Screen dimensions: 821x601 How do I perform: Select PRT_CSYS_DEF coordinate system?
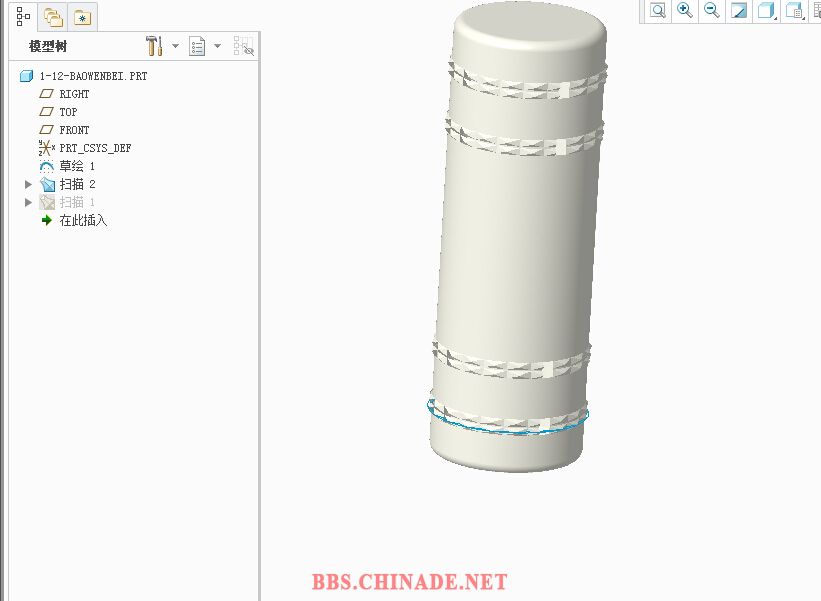pyautogui.click(x=95, y=148)
